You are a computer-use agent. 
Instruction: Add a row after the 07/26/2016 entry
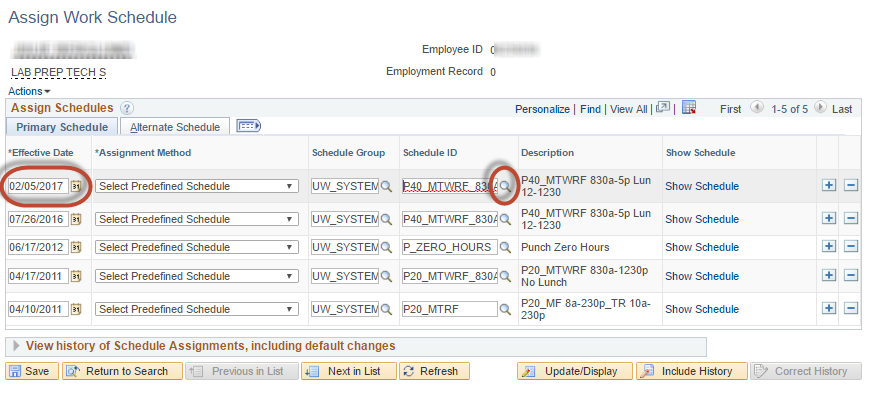(829, 219)
